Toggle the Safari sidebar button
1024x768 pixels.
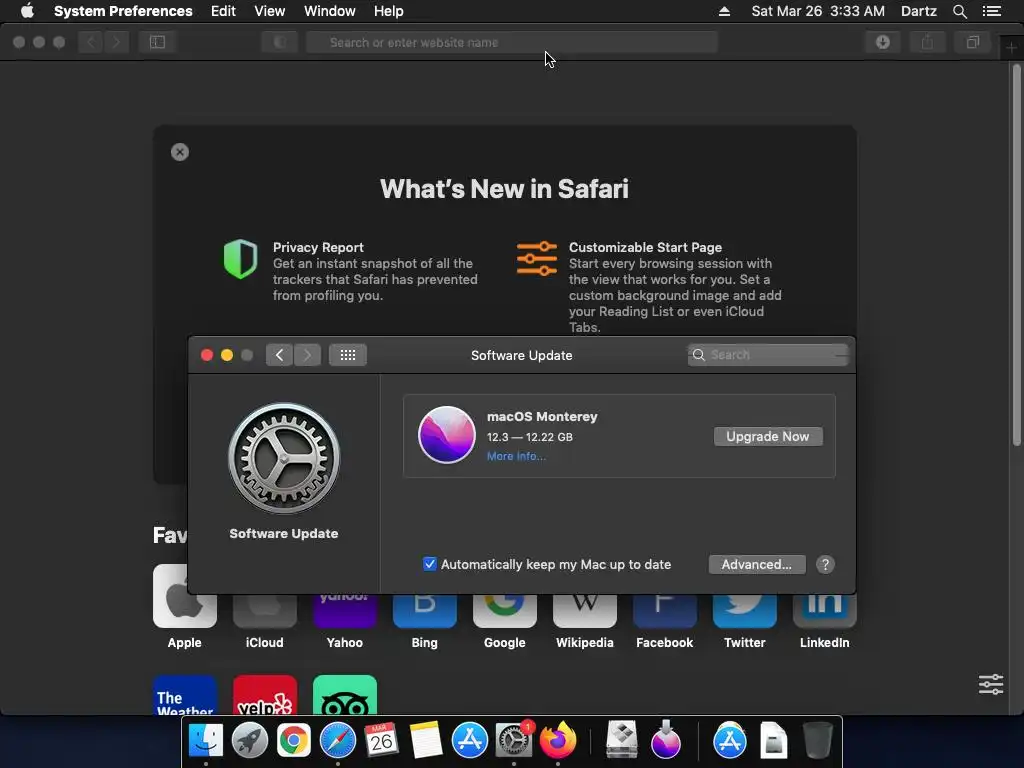click(x=157, y=42)
